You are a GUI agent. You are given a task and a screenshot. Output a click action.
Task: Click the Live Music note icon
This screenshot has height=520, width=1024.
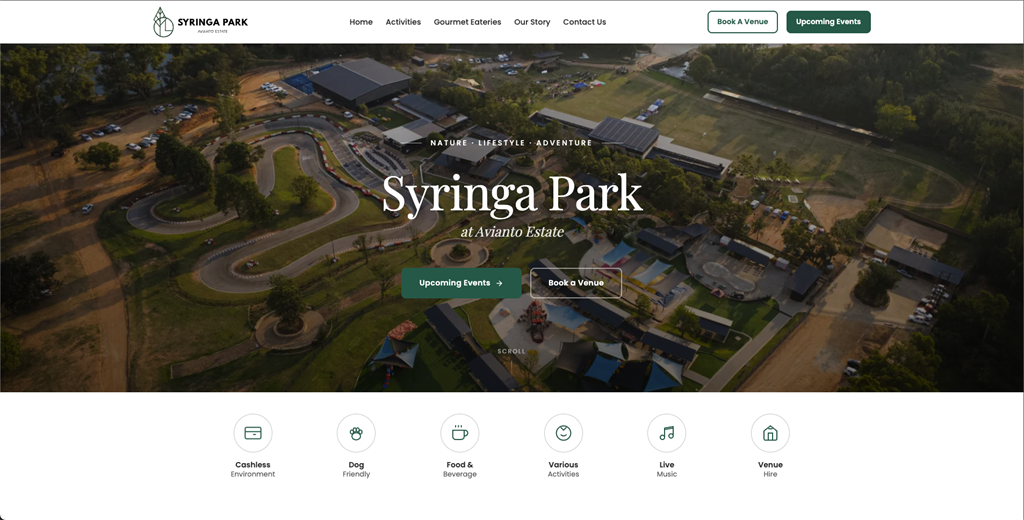tap(667, 433)
